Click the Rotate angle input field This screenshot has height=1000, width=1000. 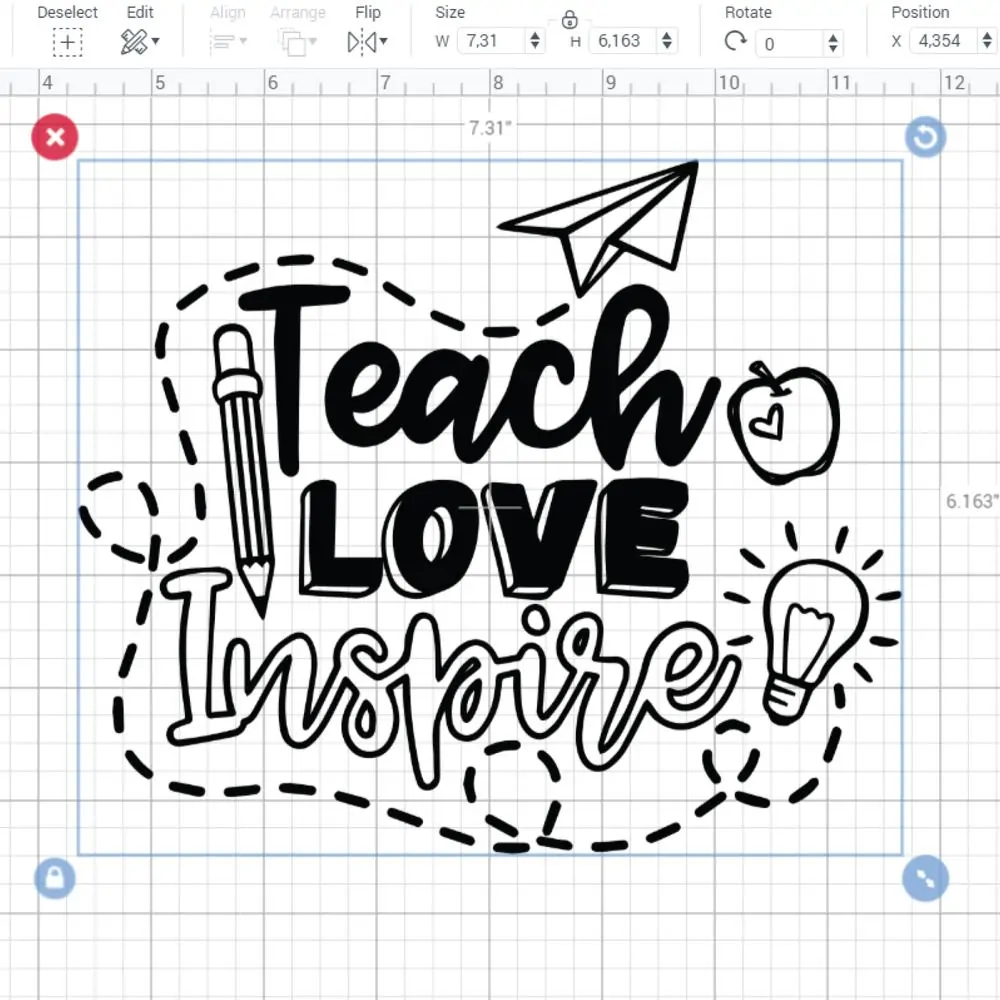click(x=790, y=43)
